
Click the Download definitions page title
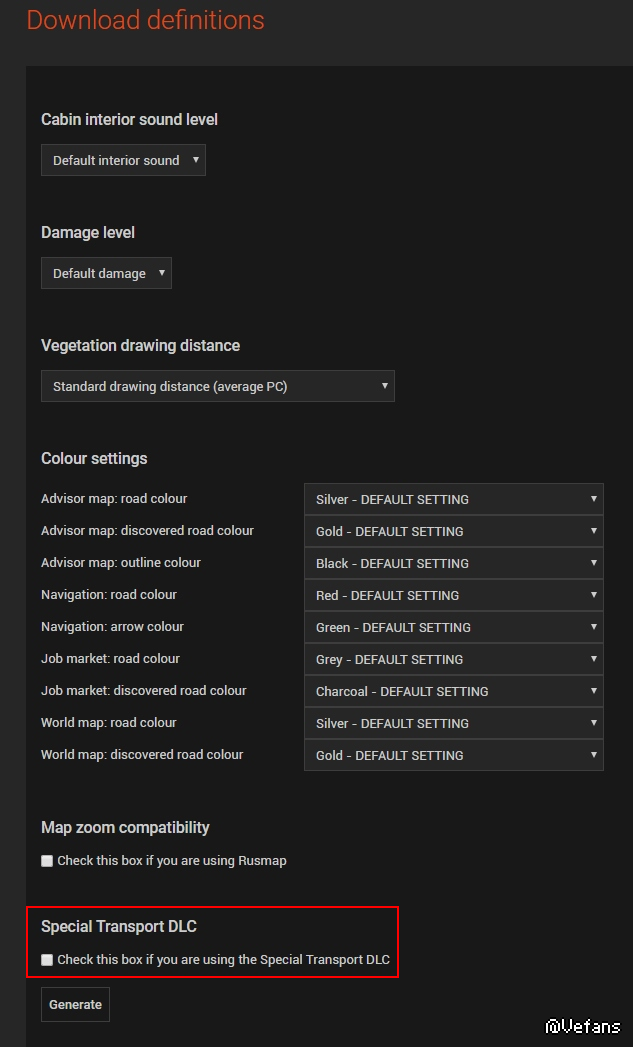click(145, 20)
